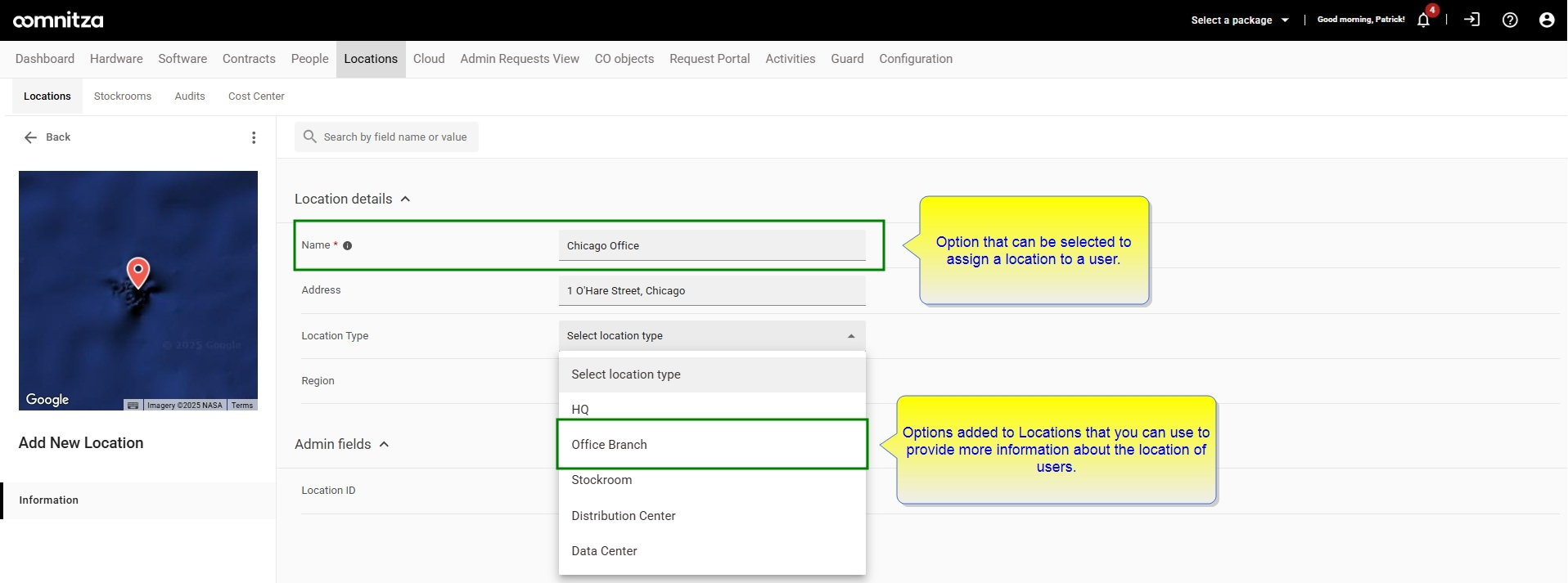
Task: Click the Back arrow icon
Action: (x=31, y=137)
